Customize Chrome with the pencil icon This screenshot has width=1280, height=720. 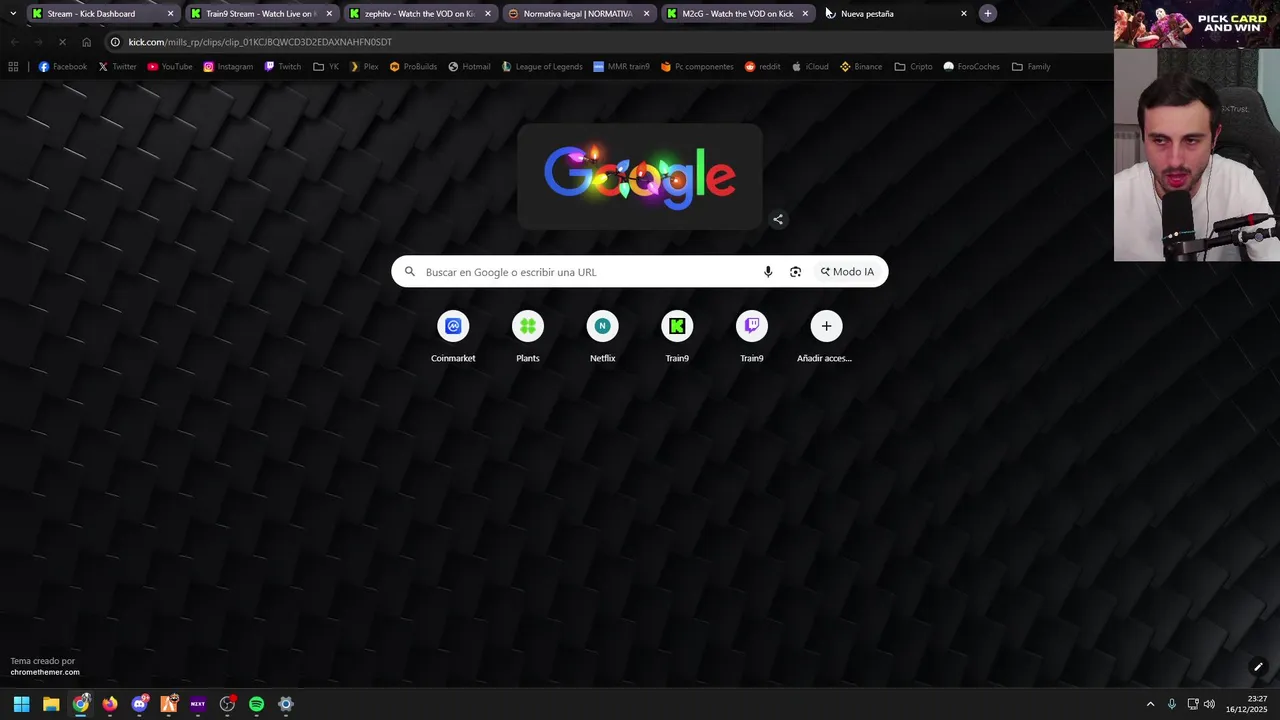1258,667
